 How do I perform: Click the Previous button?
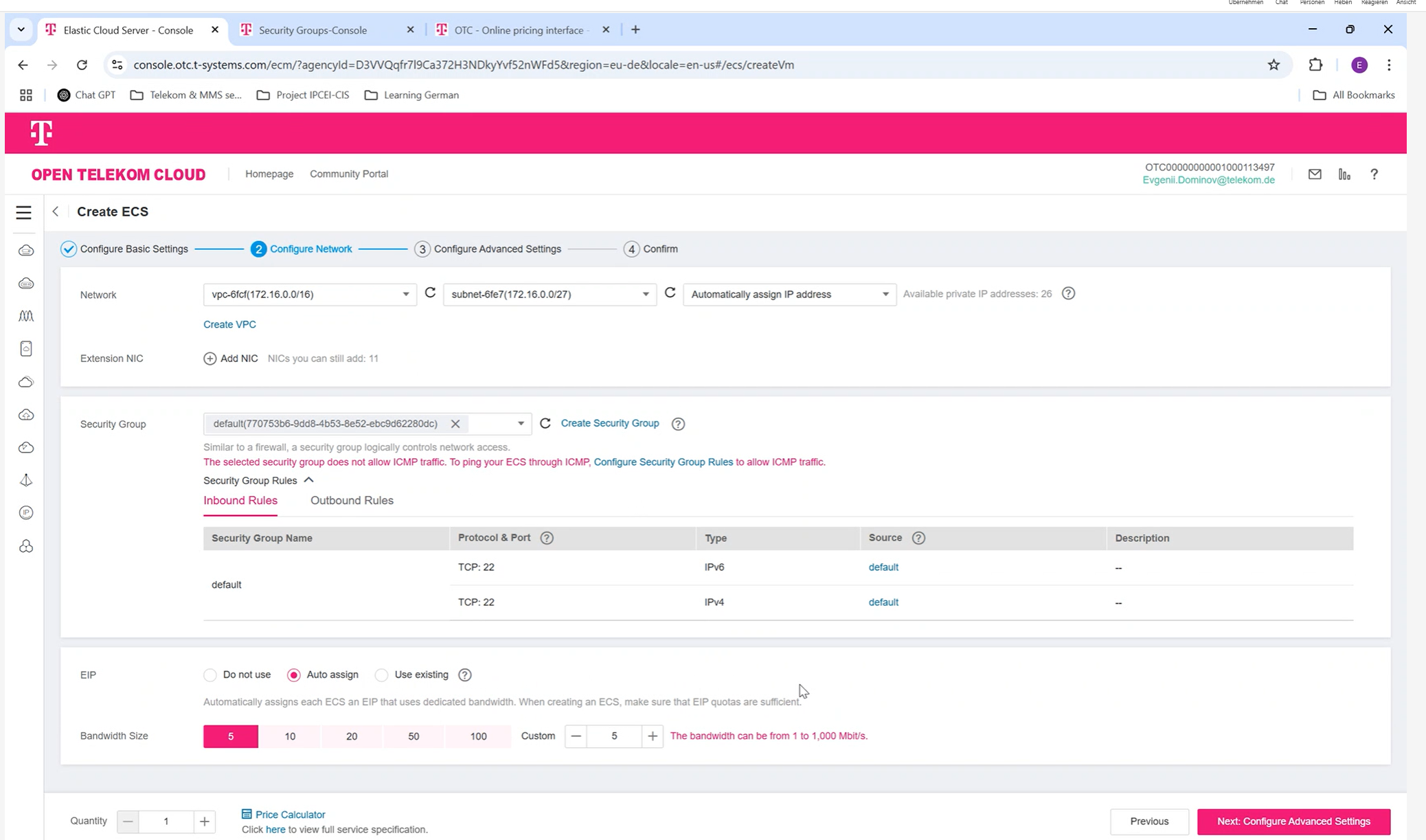[1149, 821]
